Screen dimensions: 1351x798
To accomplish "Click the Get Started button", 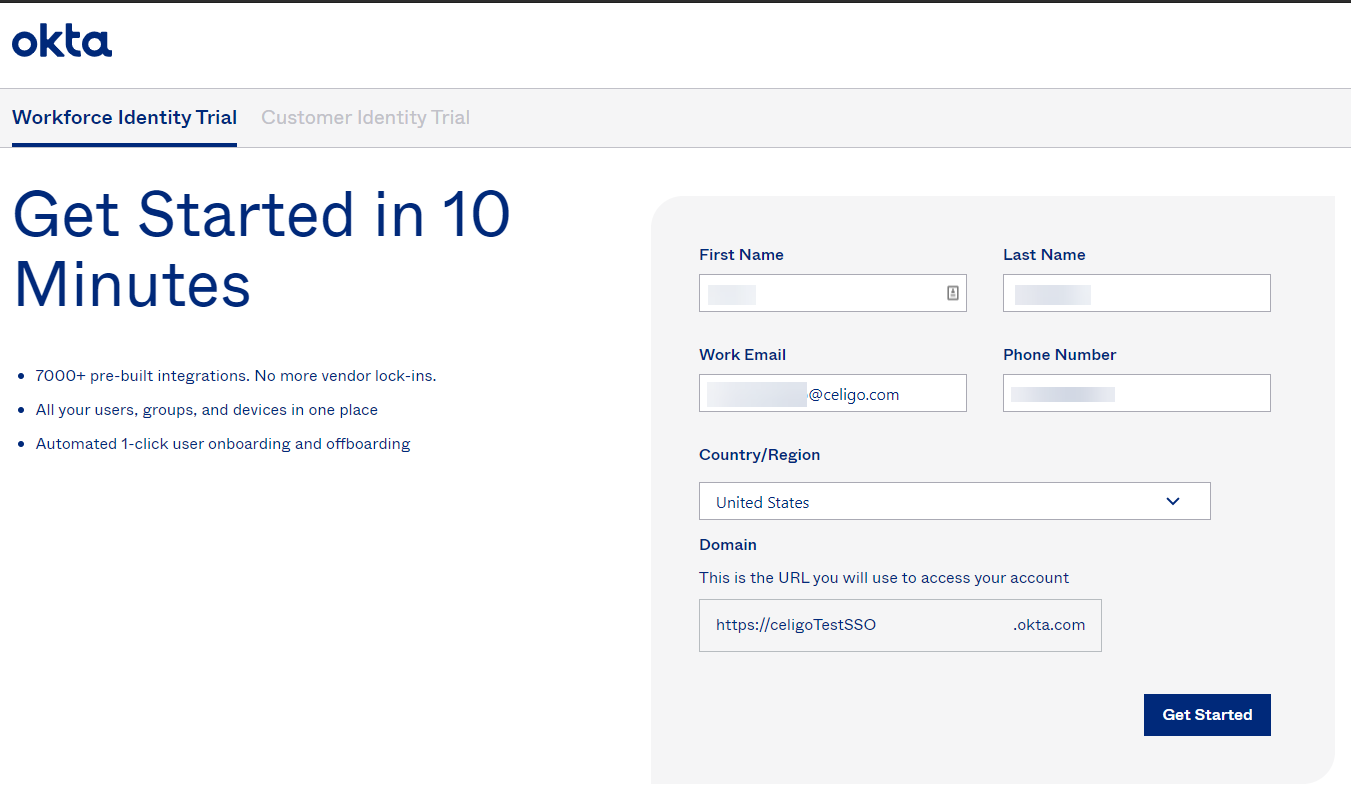I will point(1207,715).
